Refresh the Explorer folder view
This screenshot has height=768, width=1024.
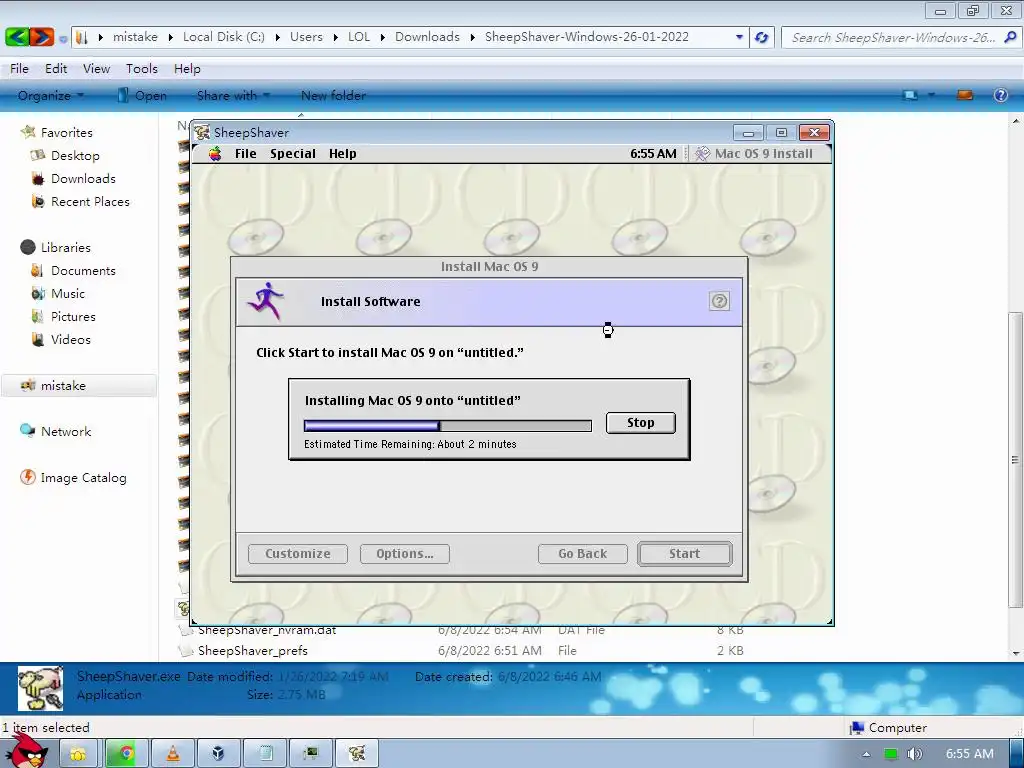click(761, 37)
